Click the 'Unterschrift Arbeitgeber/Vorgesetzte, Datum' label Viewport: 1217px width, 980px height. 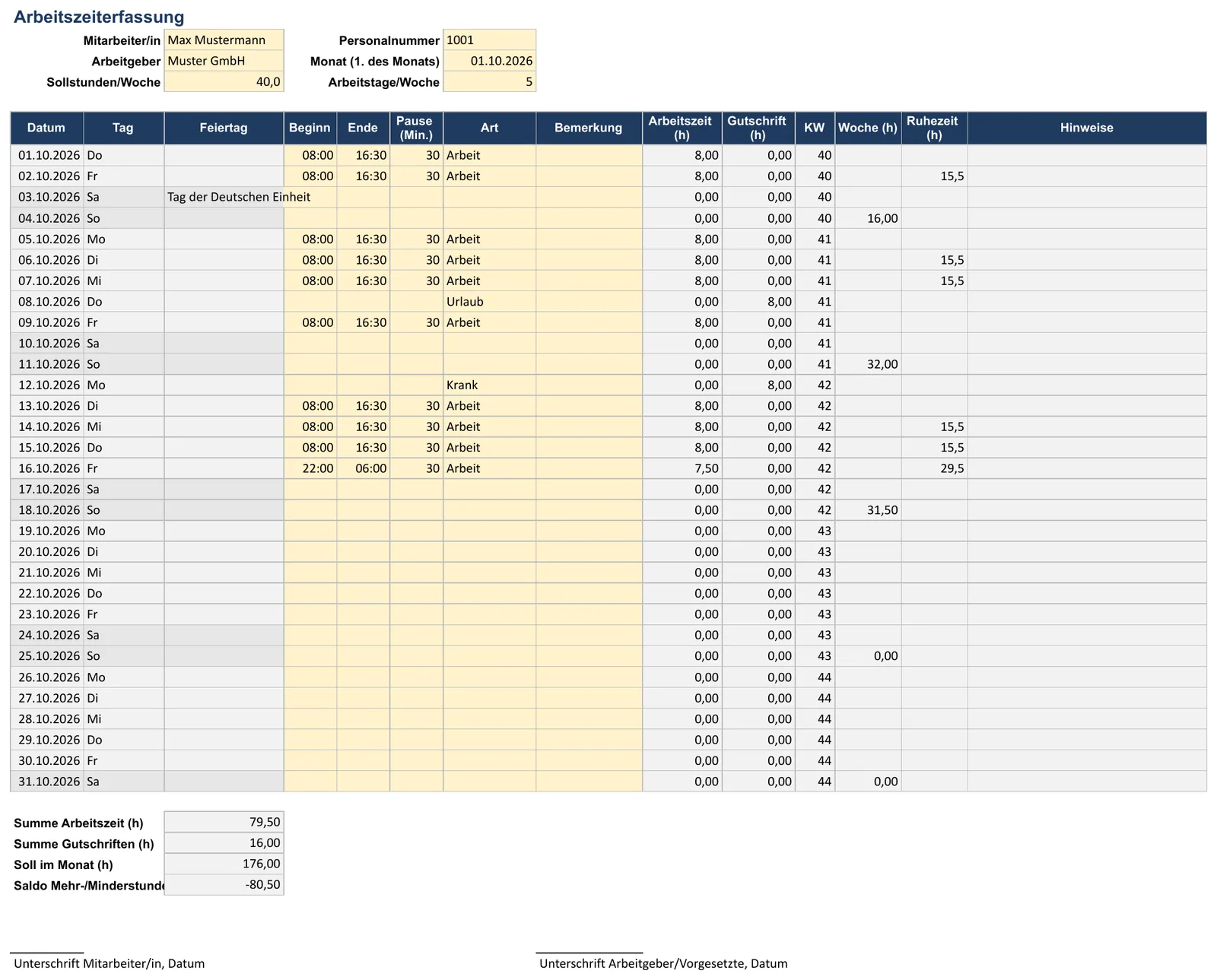(x=663, y=963)
